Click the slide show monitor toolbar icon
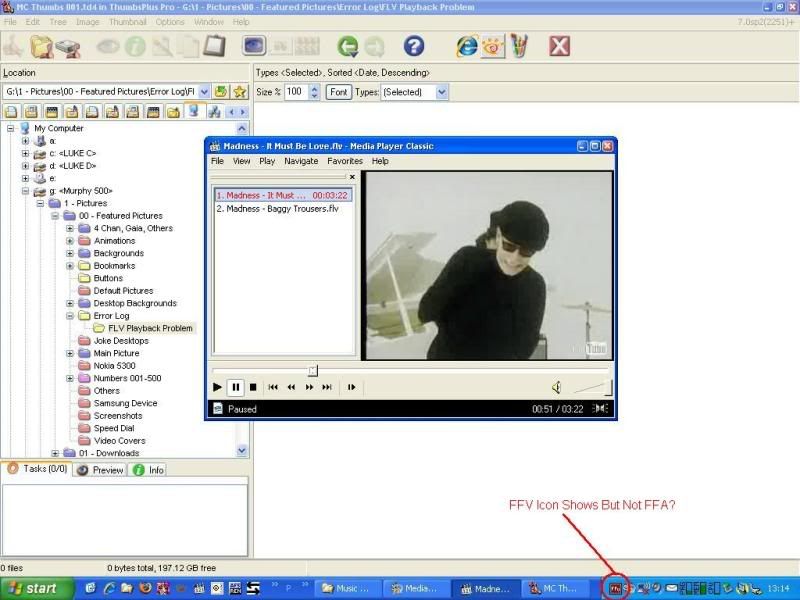Screen dimensions: 800x600 pyautogui.click(x=254, y=46)
